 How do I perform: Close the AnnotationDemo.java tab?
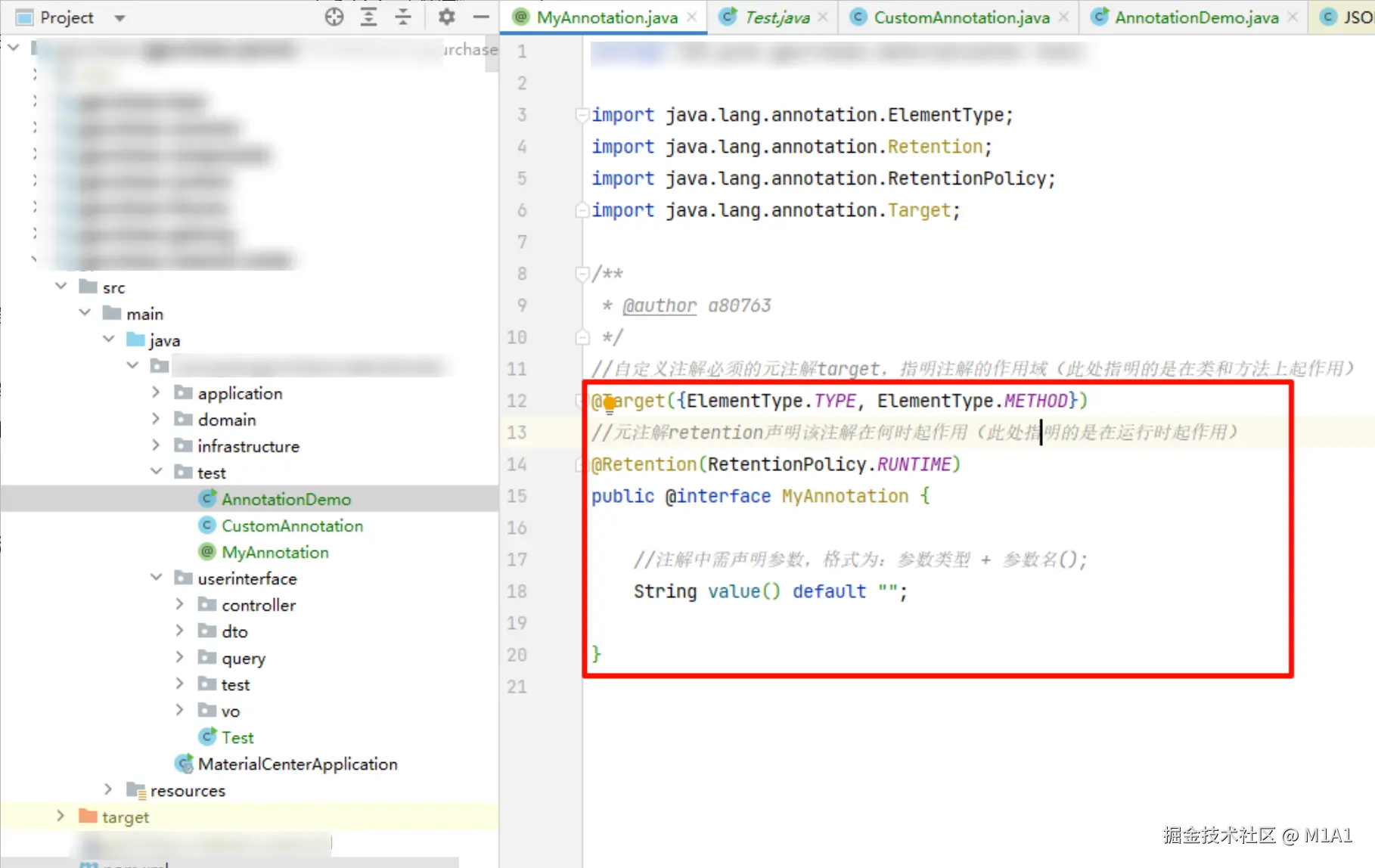[x=1293, y=17]
